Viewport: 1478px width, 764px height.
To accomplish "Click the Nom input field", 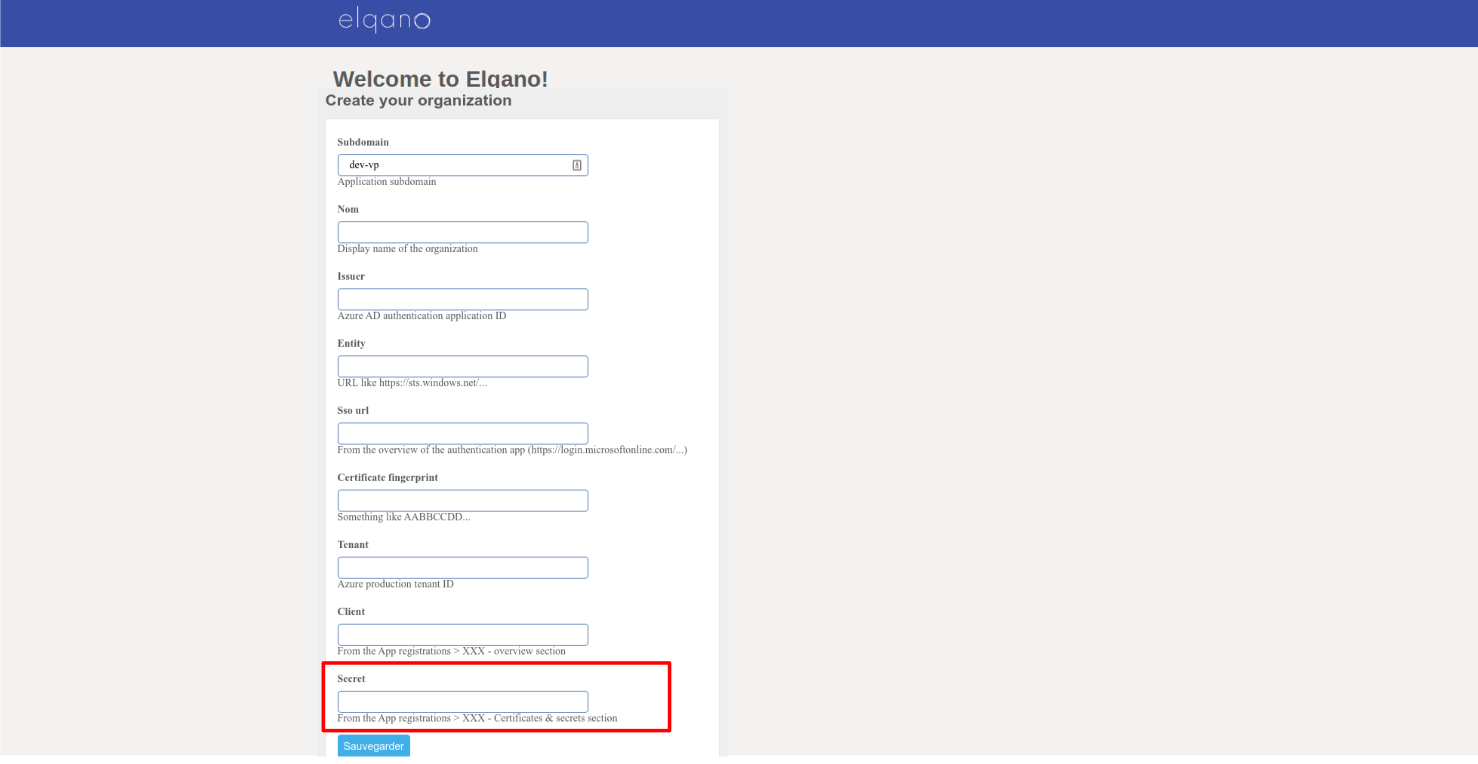I will (x=463, y=232).
